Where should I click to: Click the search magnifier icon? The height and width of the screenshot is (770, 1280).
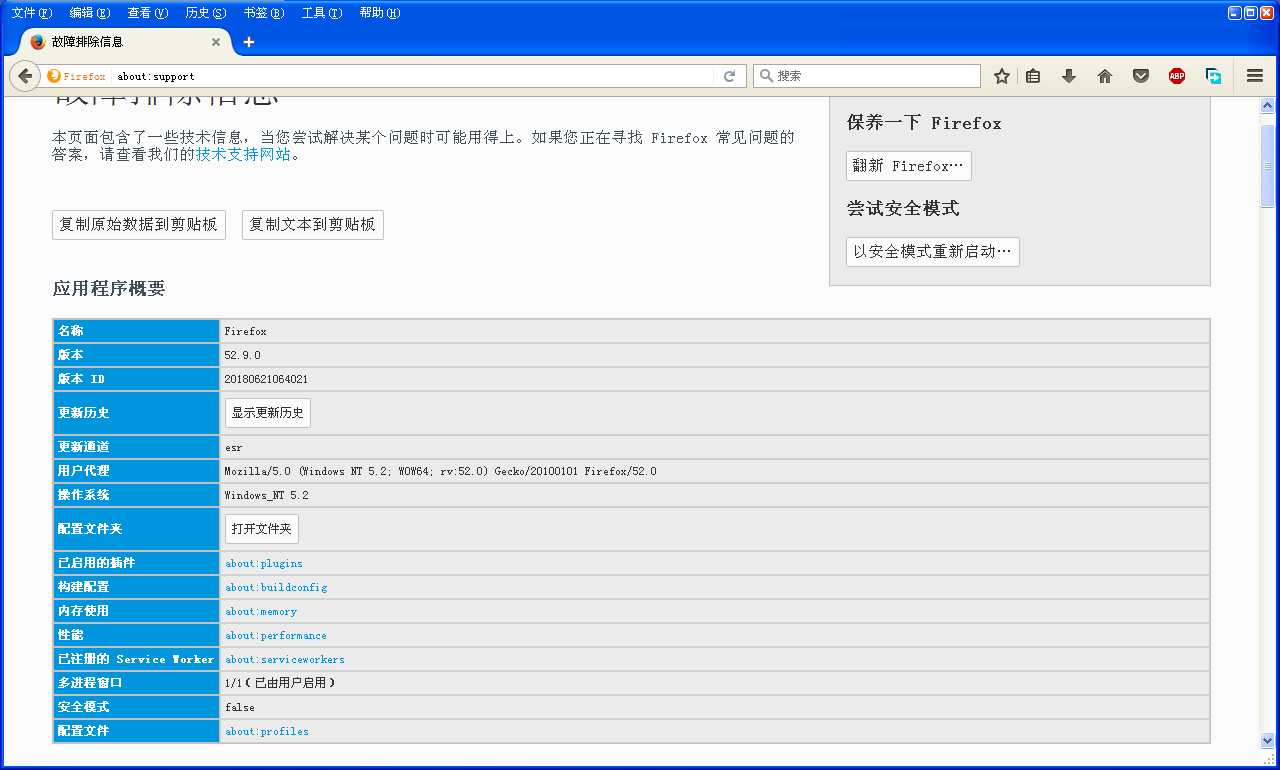tap(766, 76)
